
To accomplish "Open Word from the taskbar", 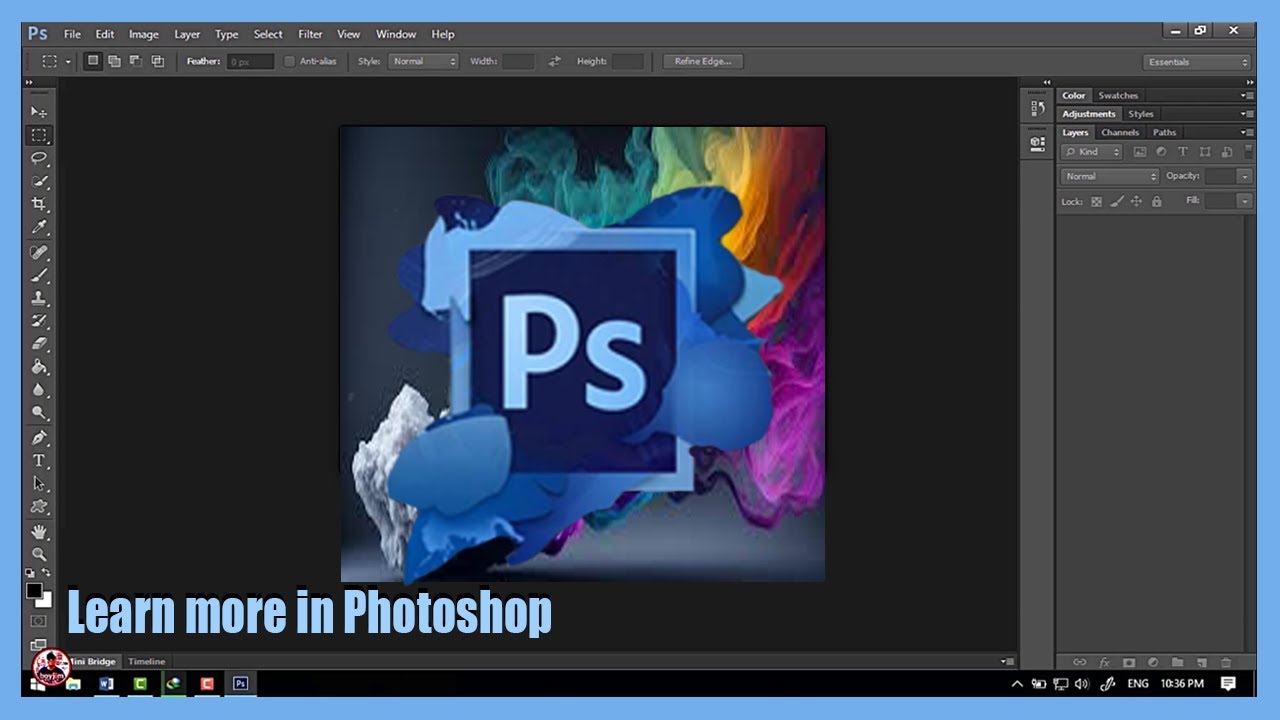I will coord(107,684).
